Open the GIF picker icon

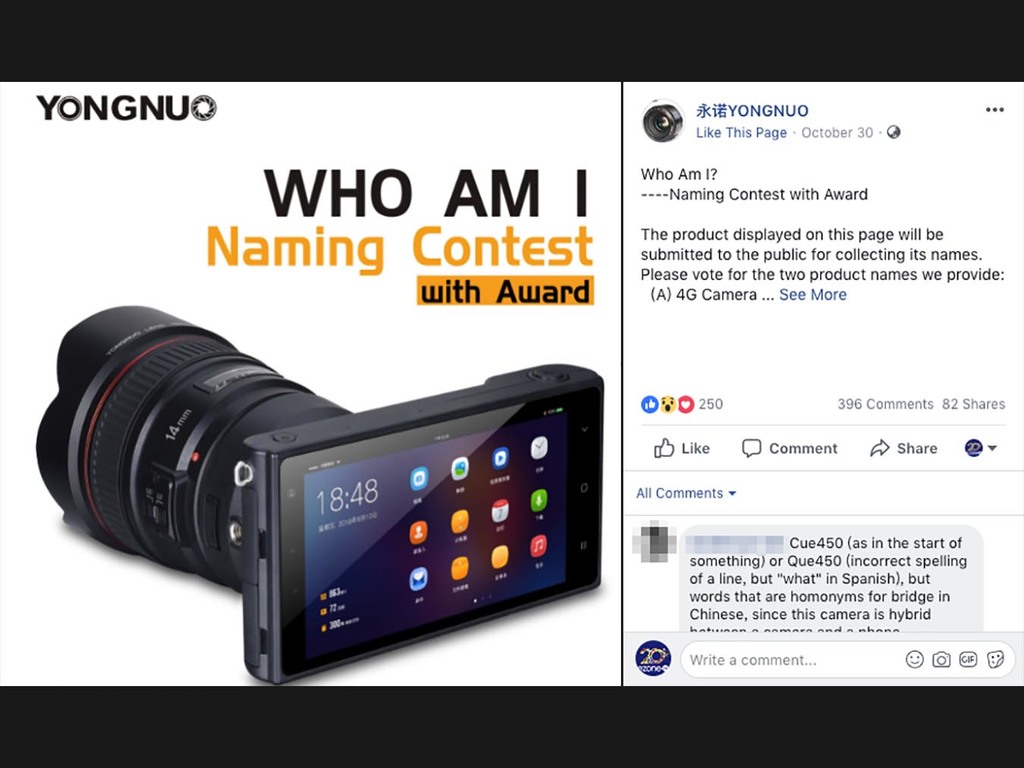(x=968, y=660)
